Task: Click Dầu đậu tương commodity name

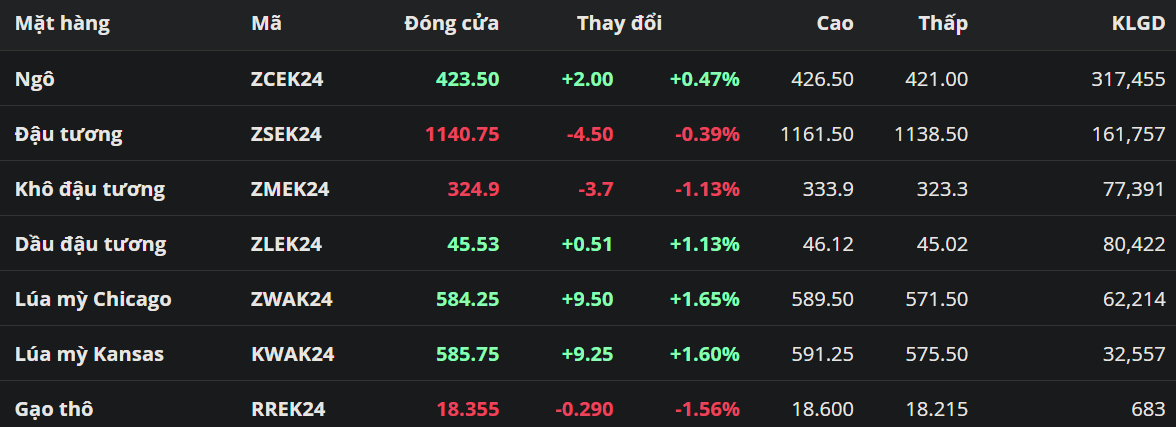Action: tap(91, 244)
